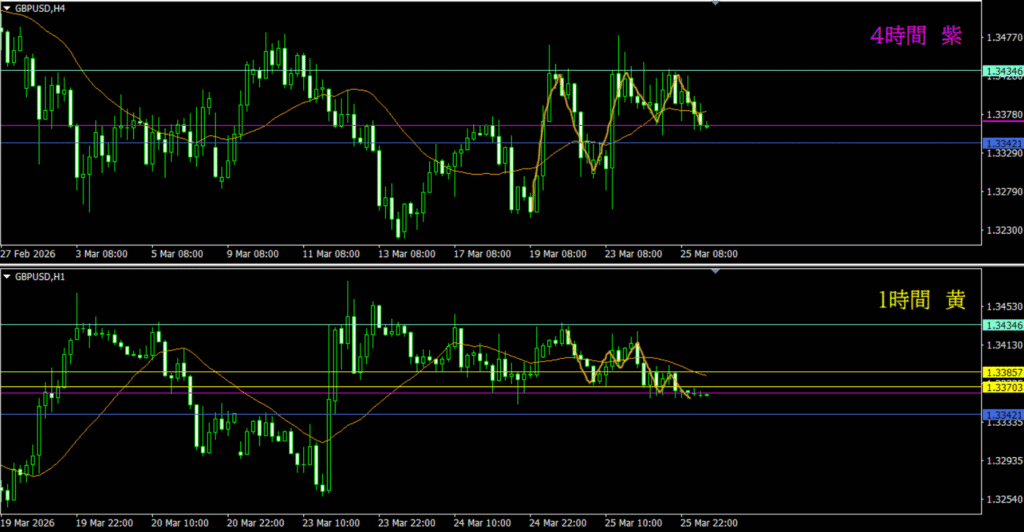Image resolution: width=1024 pixels, height=532 pixels.
Task: Click the 25 Mar 22:00 time label
Action: point(711,522)
